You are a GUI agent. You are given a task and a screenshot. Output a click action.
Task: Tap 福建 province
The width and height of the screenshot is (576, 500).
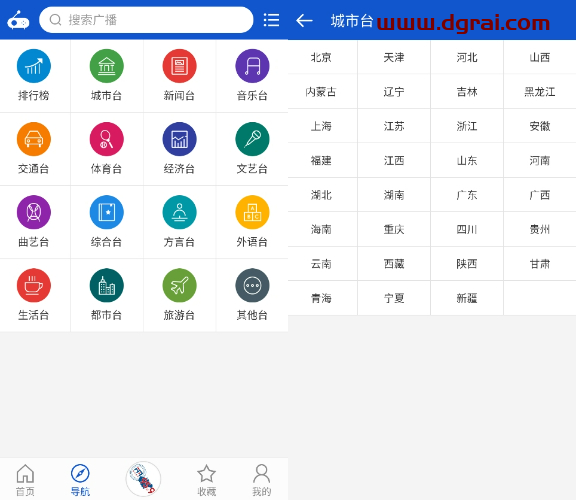(321, 161)
